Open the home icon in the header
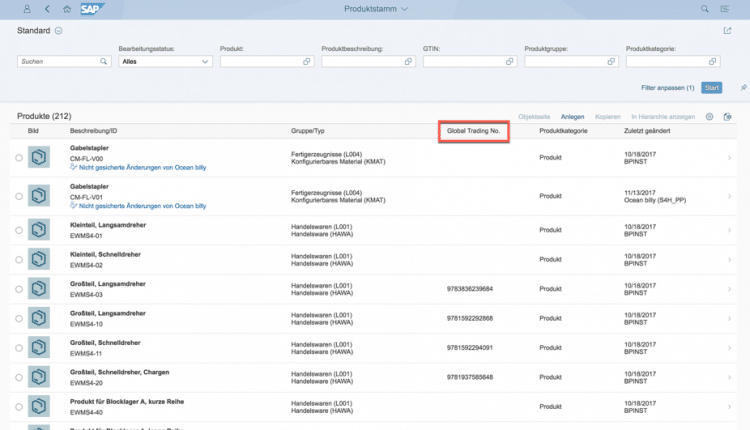This screenshot has width=750, height=430. tap(66, 9)
